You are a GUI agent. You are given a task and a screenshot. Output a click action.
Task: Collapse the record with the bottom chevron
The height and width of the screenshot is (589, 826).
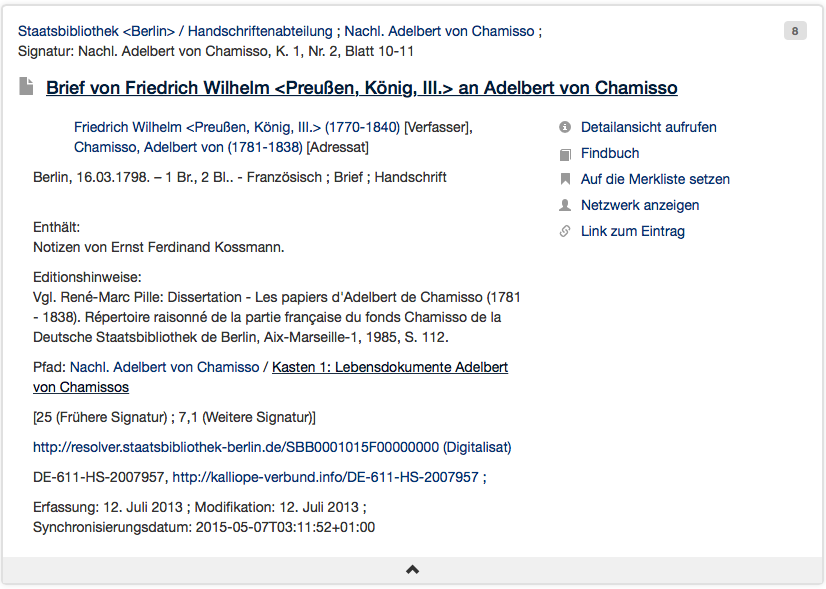412,570
